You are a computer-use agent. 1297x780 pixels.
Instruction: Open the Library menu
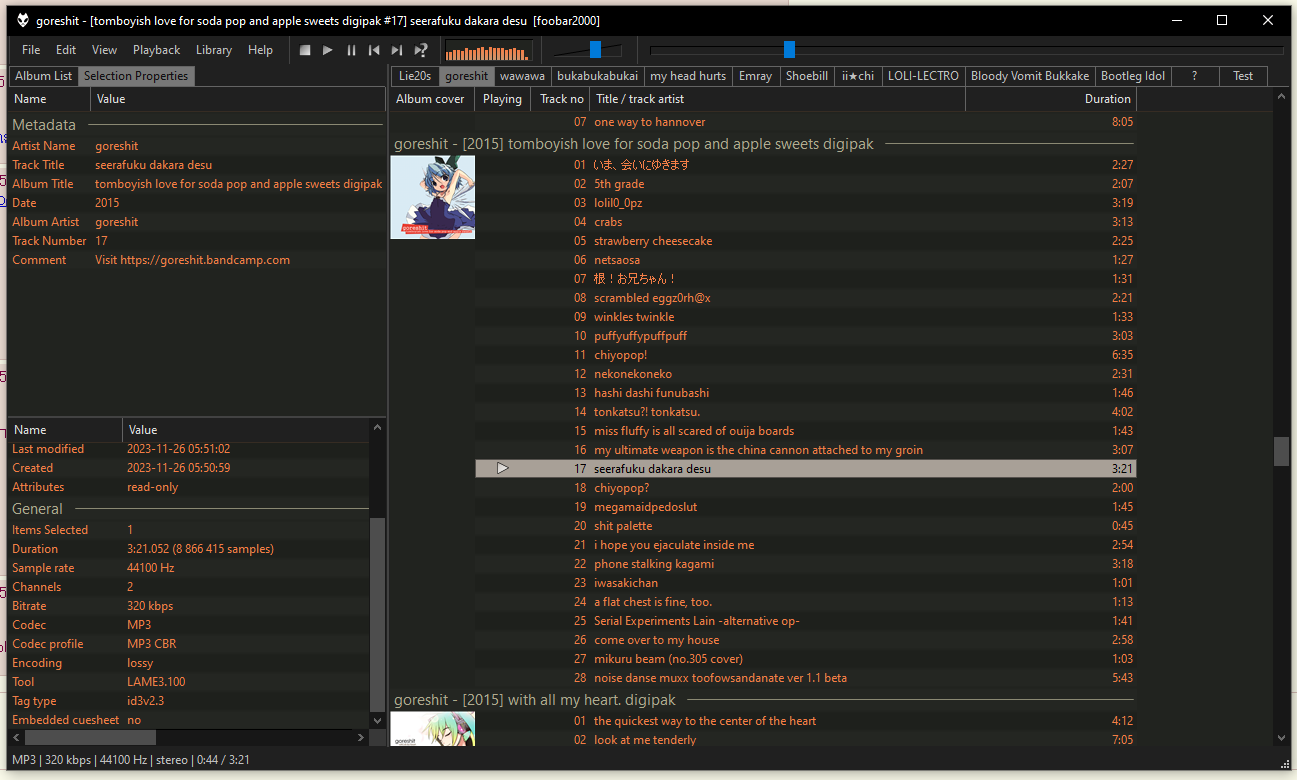click(214, 50)
